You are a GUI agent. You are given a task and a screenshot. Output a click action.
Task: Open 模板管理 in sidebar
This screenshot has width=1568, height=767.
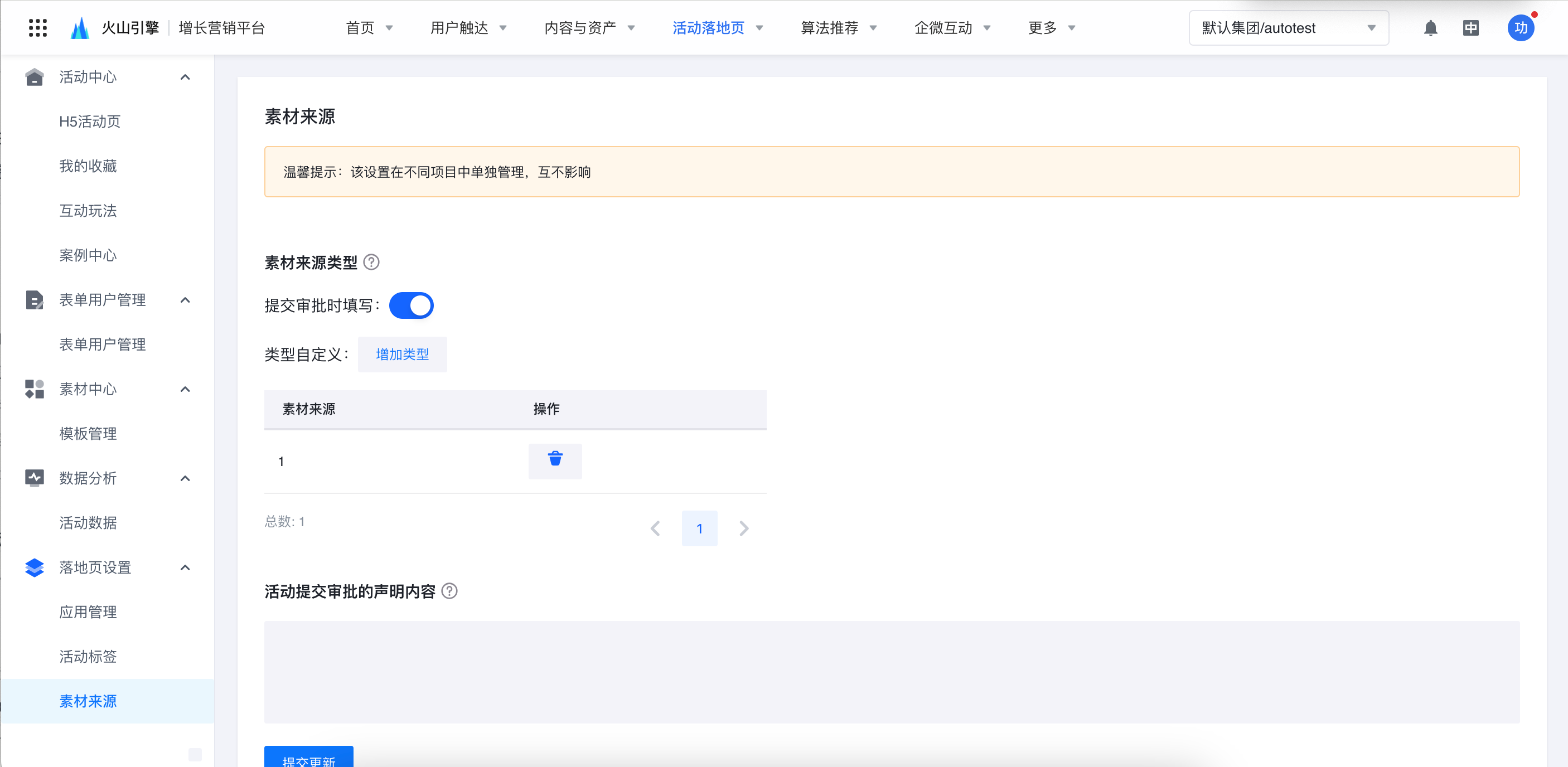[x=88, y=434]
